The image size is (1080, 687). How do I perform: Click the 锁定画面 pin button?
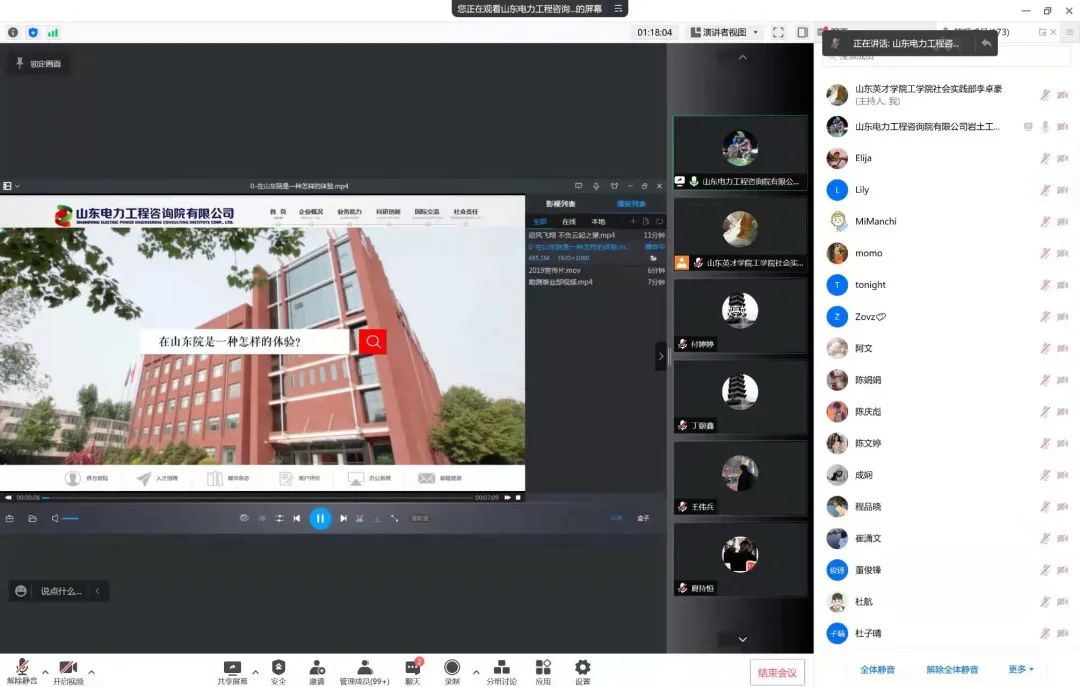pos(39,63)
